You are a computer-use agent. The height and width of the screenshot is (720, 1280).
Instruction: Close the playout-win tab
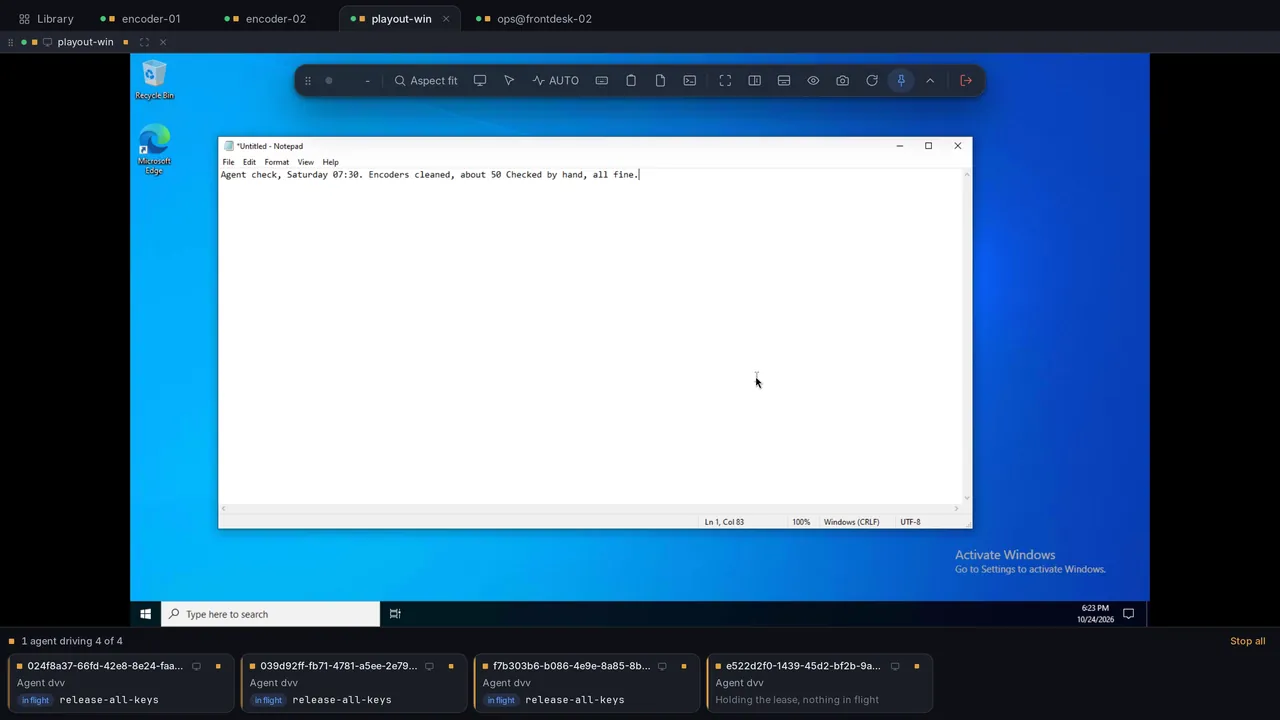click(x=446, y=19)
